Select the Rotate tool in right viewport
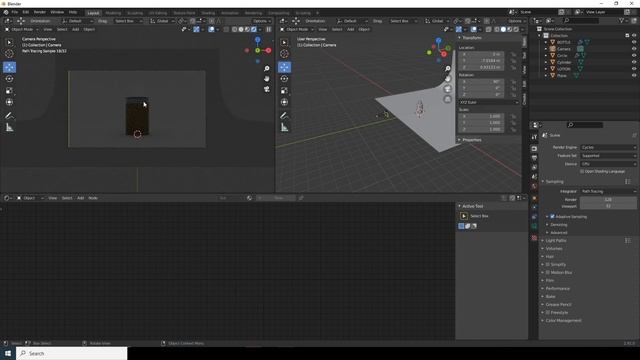This screenshot has width=640, height=360. click(284, 79)
